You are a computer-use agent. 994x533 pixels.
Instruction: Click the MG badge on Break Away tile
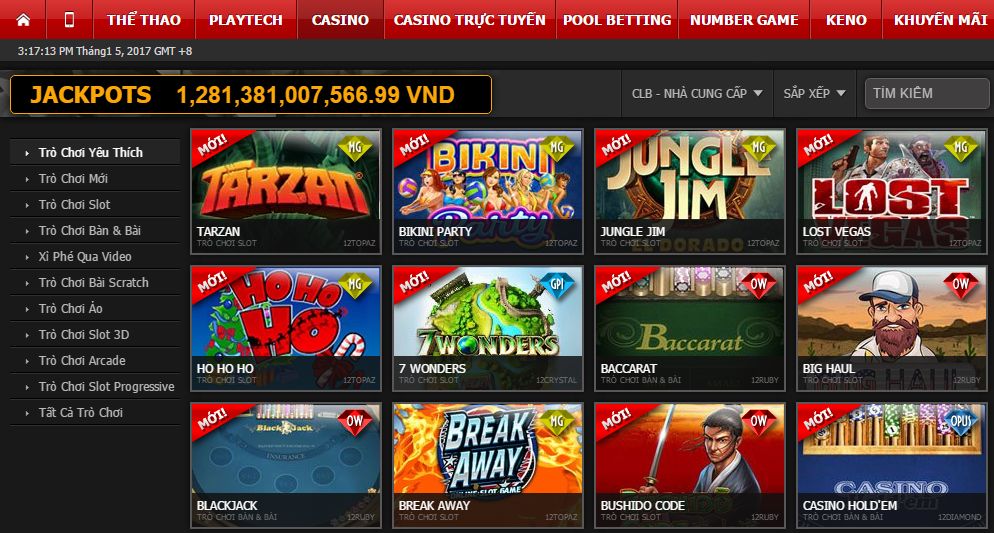point(557,421)
